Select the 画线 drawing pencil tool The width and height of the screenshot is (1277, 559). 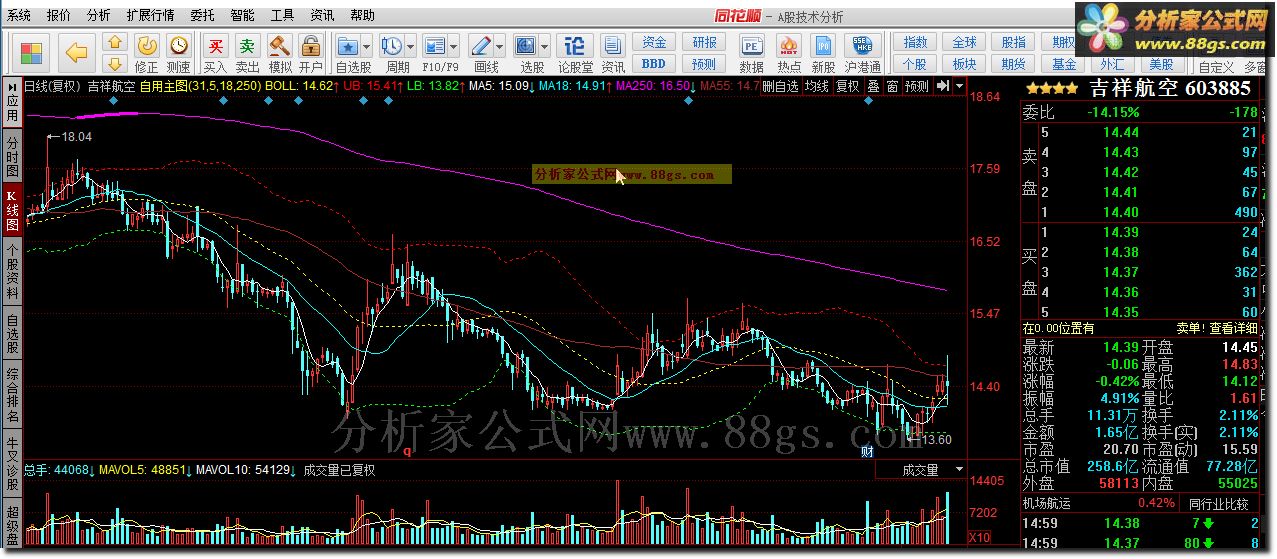click(481, 47)
